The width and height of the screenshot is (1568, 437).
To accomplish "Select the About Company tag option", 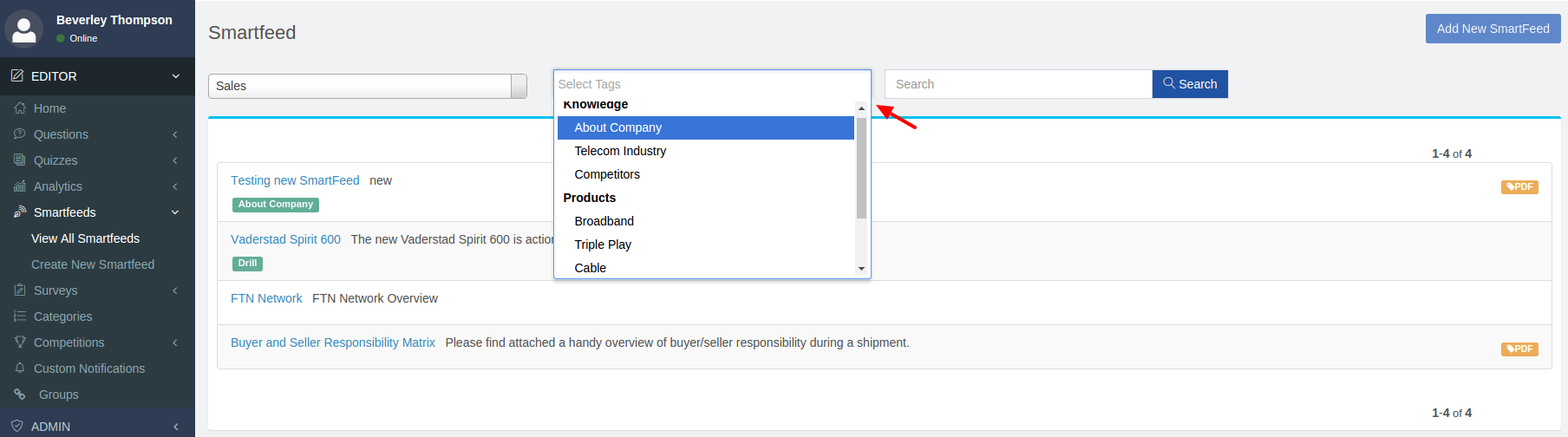I will point(617,127).
